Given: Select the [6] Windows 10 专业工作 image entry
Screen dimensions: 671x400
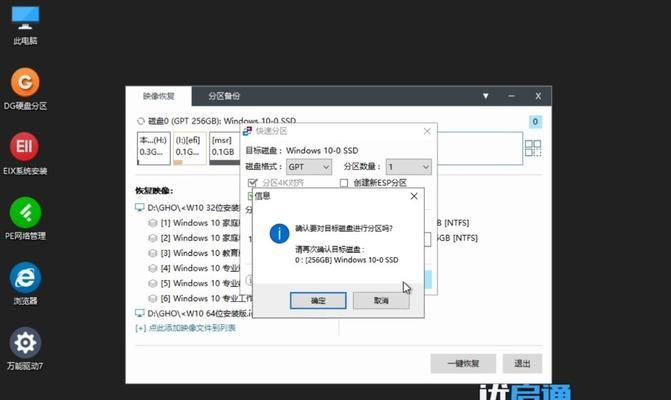Looking at the screenshot, I should (200, 298).
